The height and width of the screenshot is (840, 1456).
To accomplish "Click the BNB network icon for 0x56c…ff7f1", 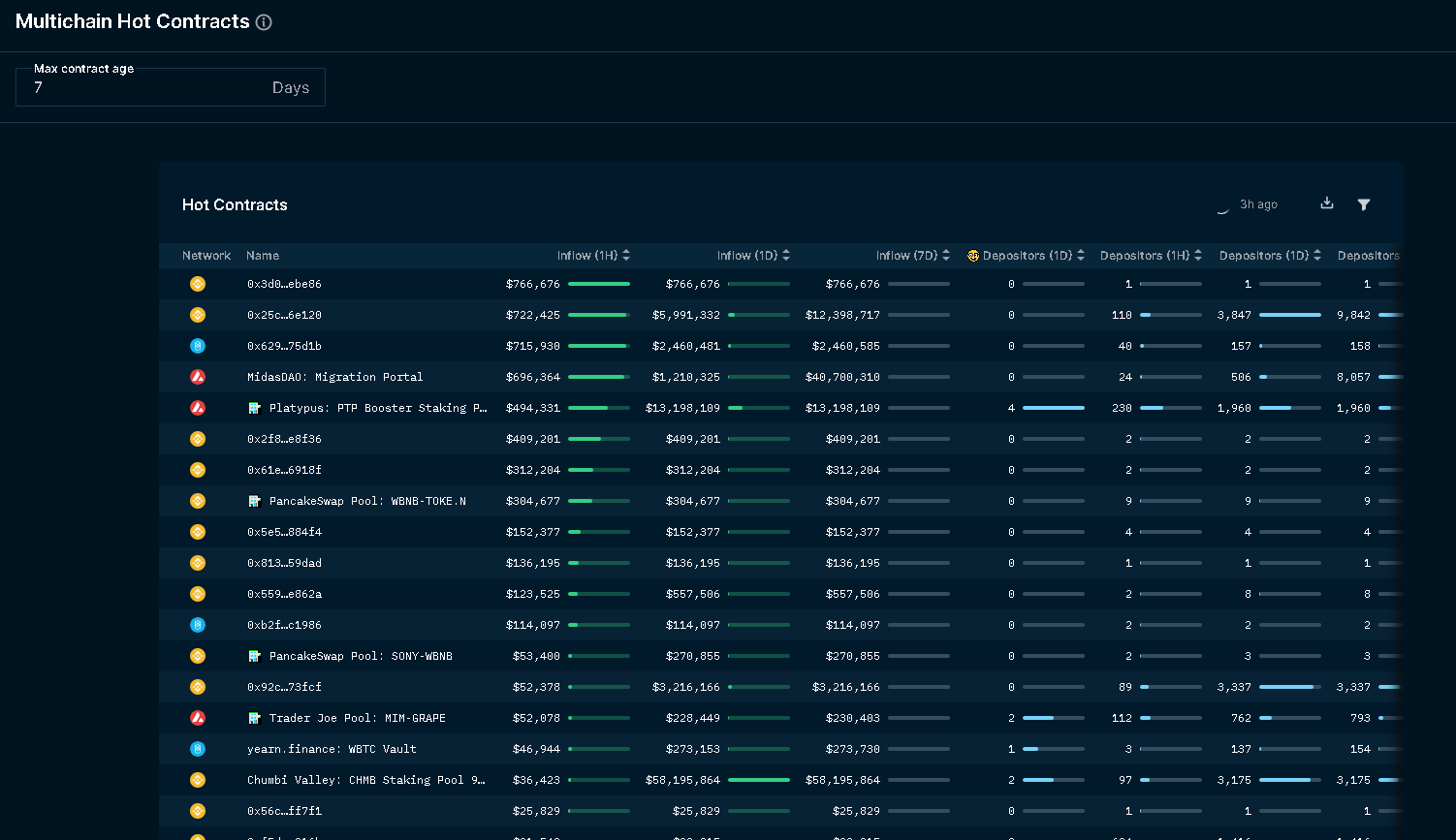I will [198, 811].
